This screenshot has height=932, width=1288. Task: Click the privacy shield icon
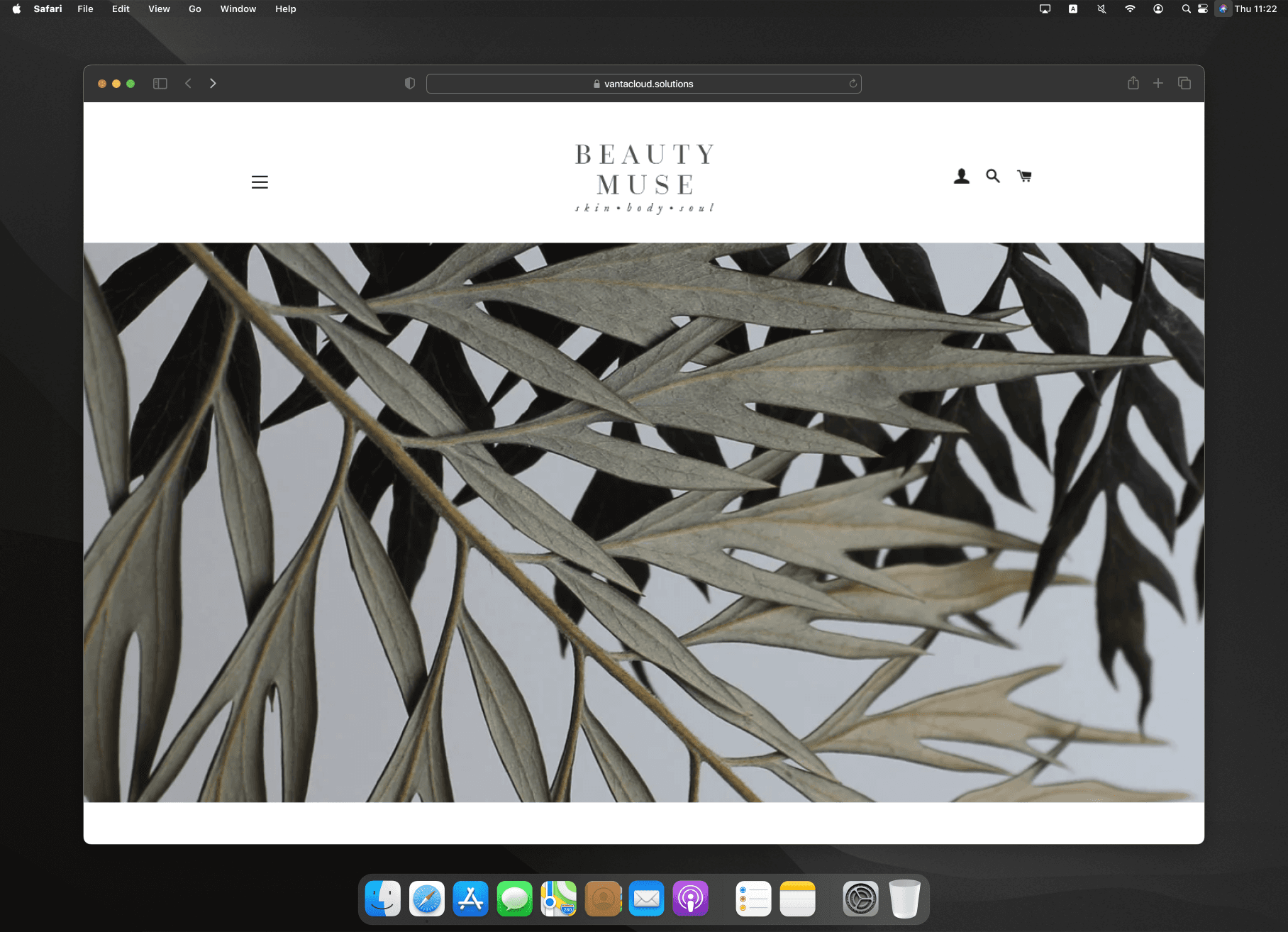coord(410,84)
